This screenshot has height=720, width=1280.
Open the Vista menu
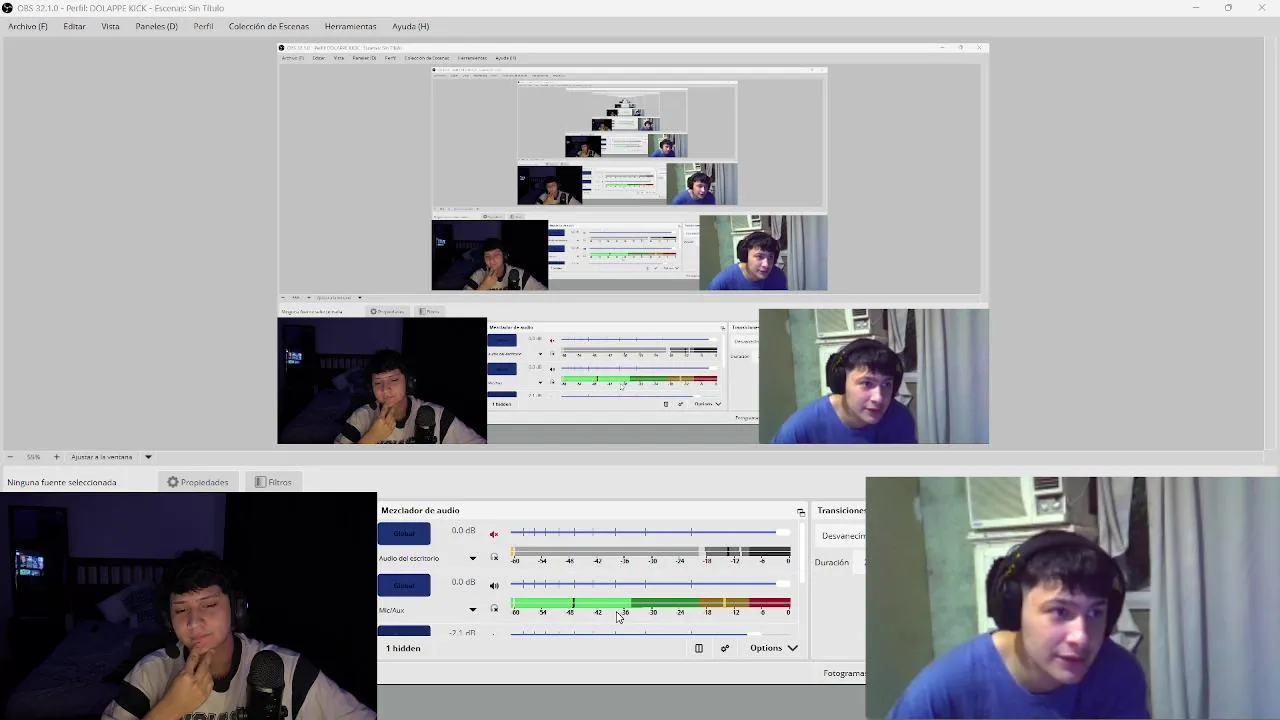pos(110,26)
